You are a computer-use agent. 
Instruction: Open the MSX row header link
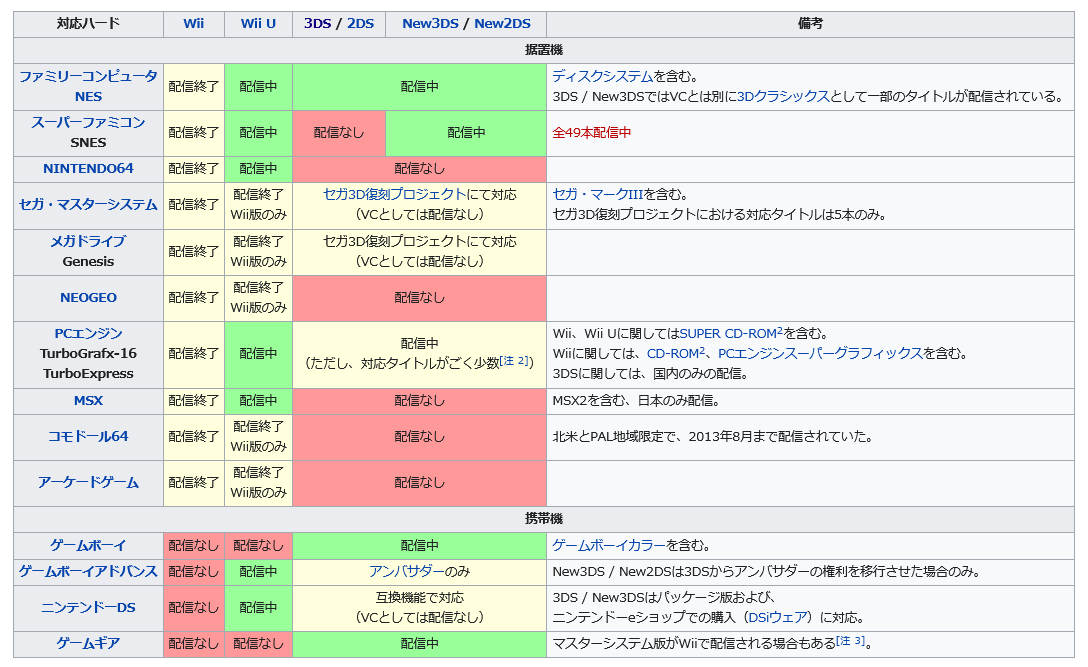88,400
